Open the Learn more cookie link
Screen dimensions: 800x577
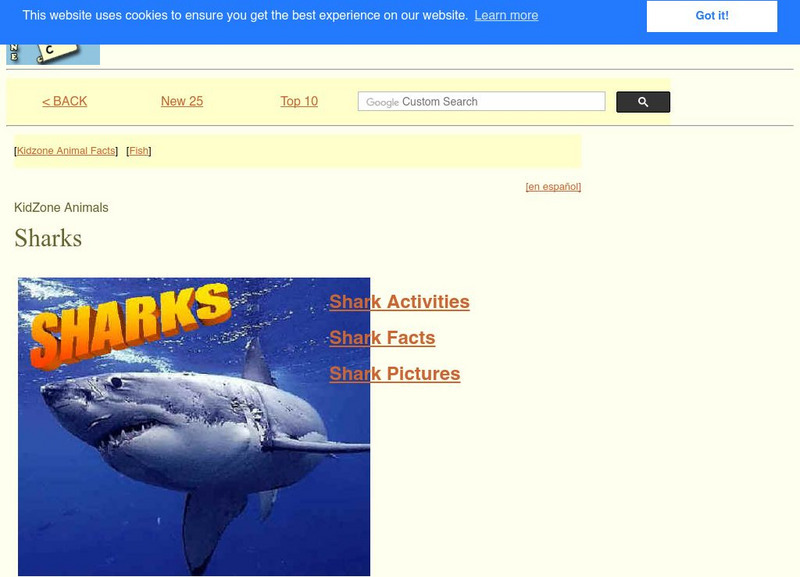click(x=506, y=15)
